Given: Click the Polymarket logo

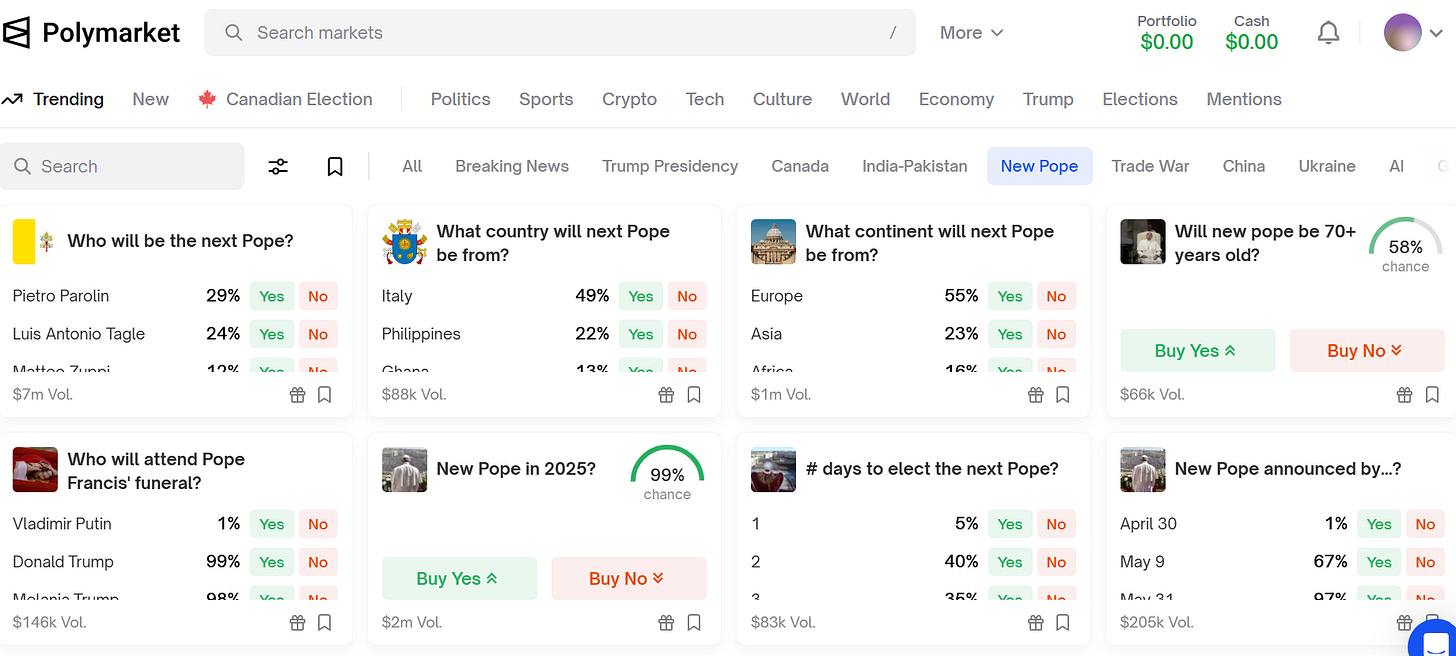Looking at the screenshot, I should point(91,33).
